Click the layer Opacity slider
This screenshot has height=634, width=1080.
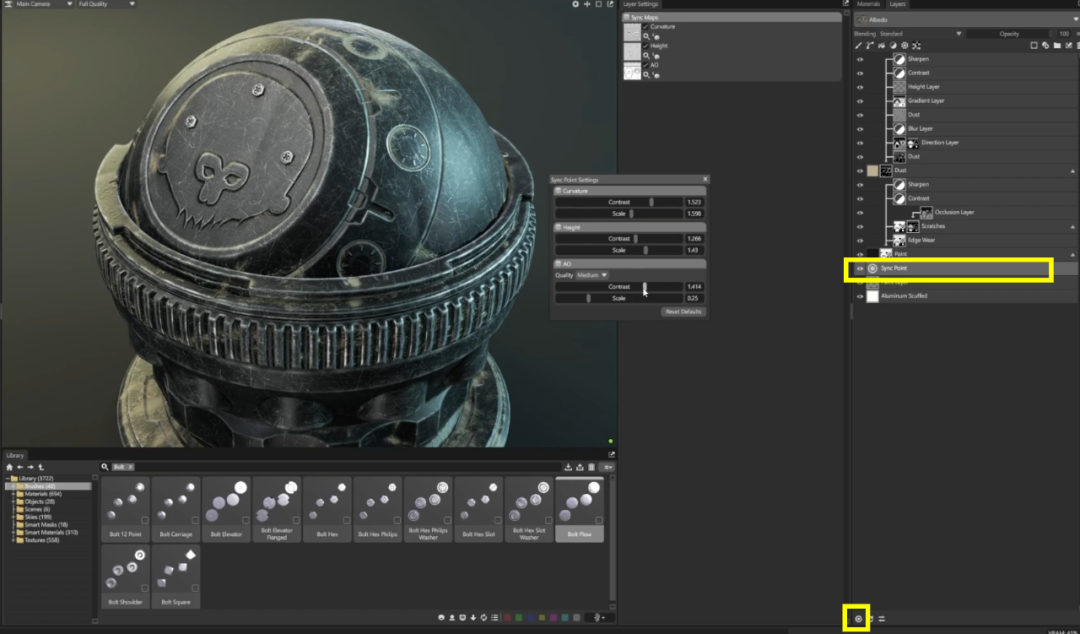(1008, 34)
